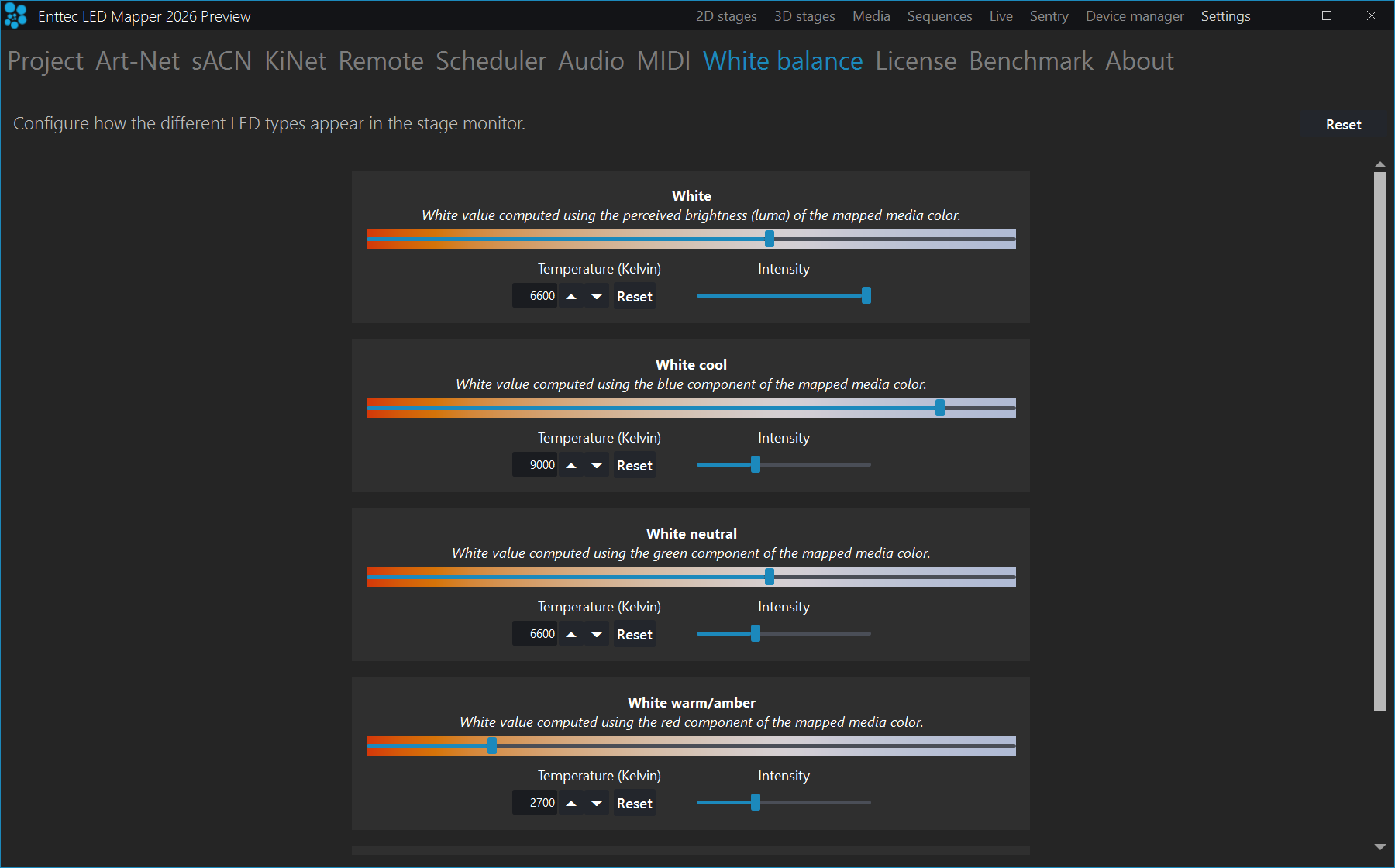Open the Sequences section
This screenshot has height=868, width=1395.
tap(939, 16)
